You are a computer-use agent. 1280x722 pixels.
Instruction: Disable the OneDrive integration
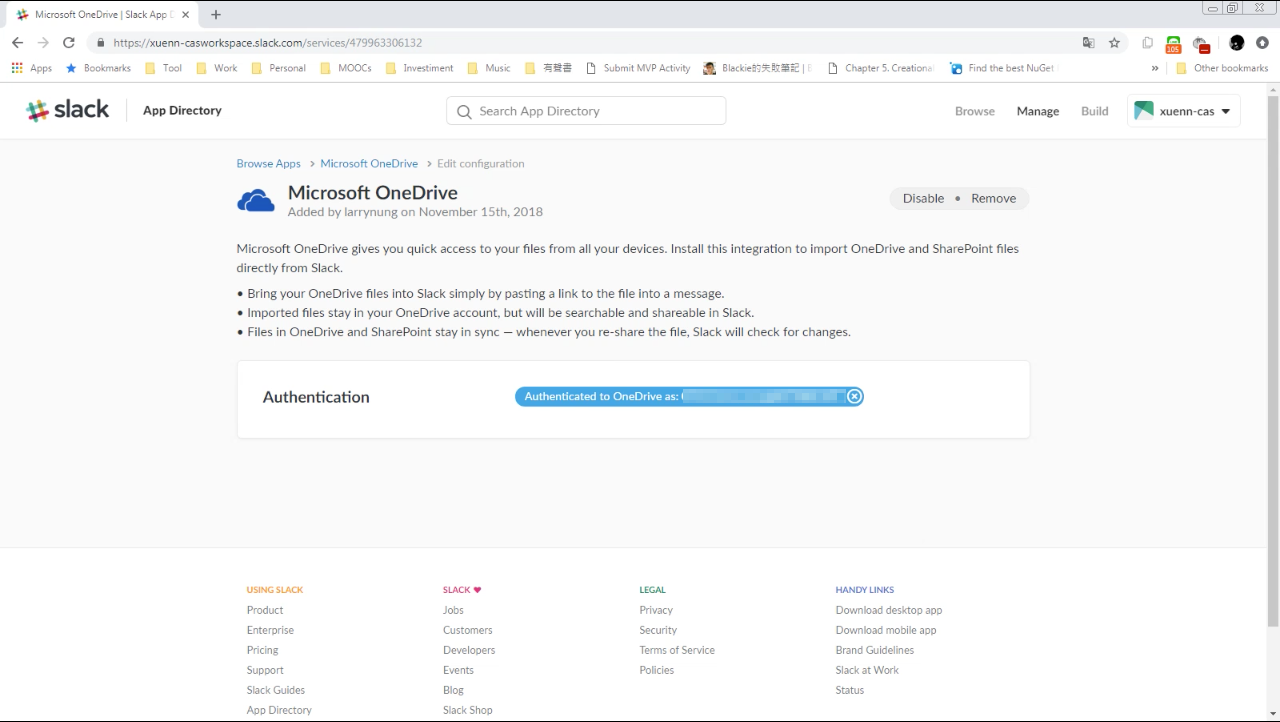point(923,198)
